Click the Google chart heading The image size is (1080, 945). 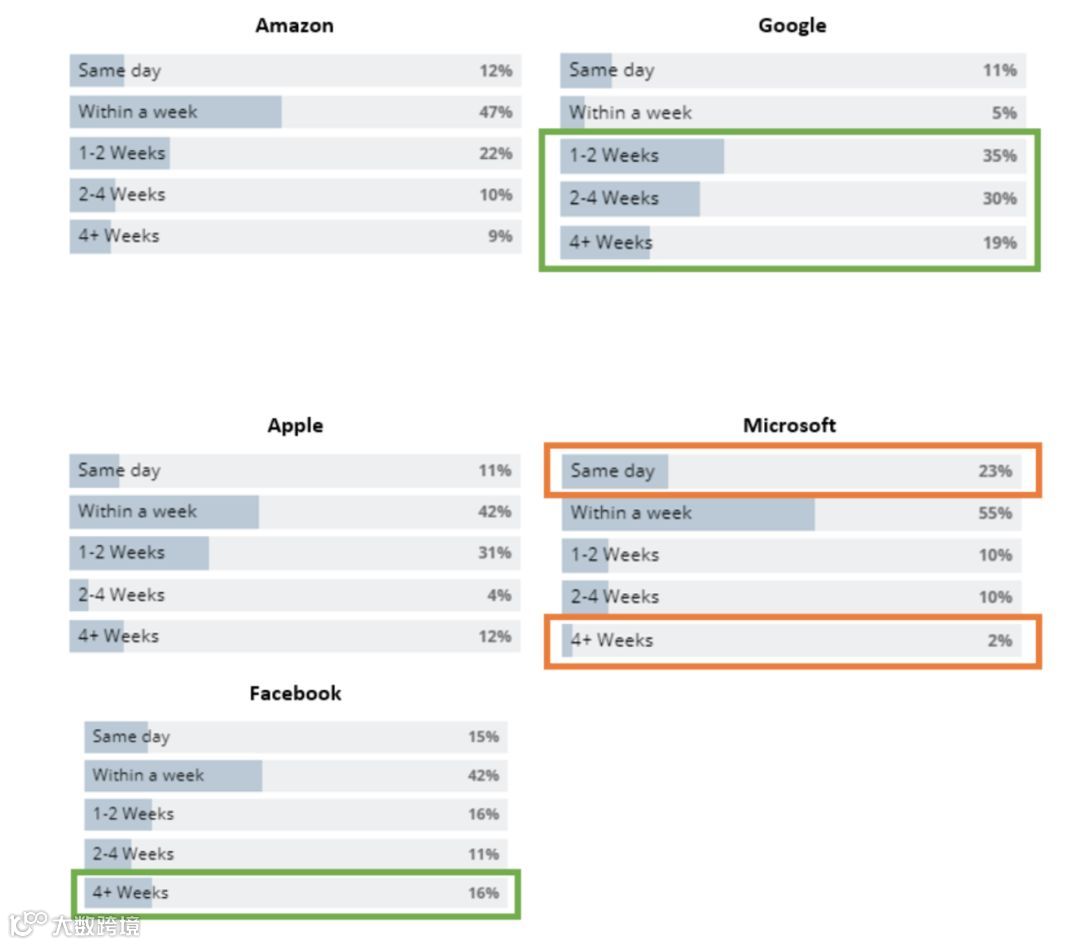(792, 25)
